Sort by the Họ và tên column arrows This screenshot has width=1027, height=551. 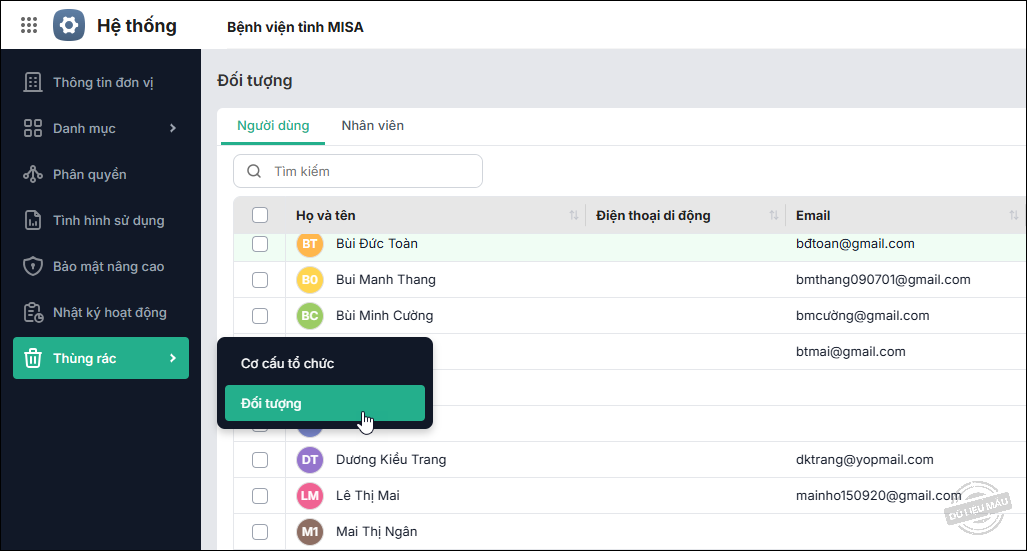click(574, 216)
